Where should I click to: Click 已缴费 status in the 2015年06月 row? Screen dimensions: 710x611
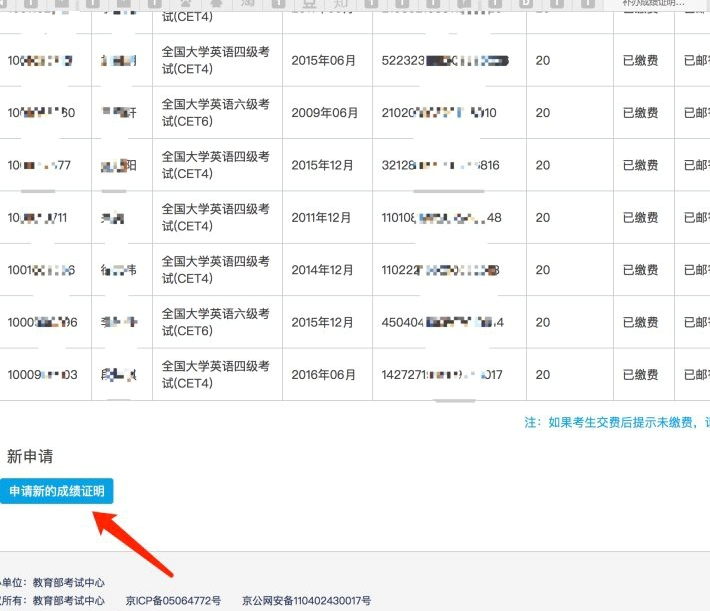point(640,61)
